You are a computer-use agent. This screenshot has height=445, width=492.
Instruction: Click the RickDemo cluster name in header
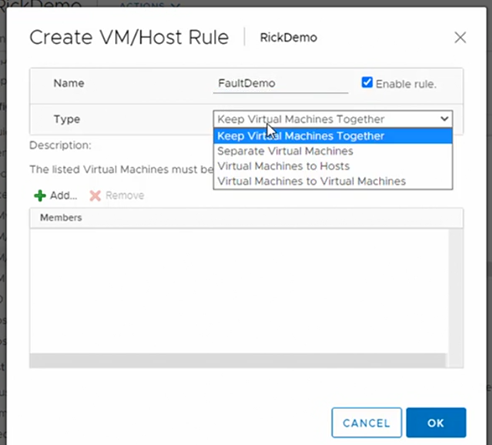pyautogui.click(x=288, y=38)
